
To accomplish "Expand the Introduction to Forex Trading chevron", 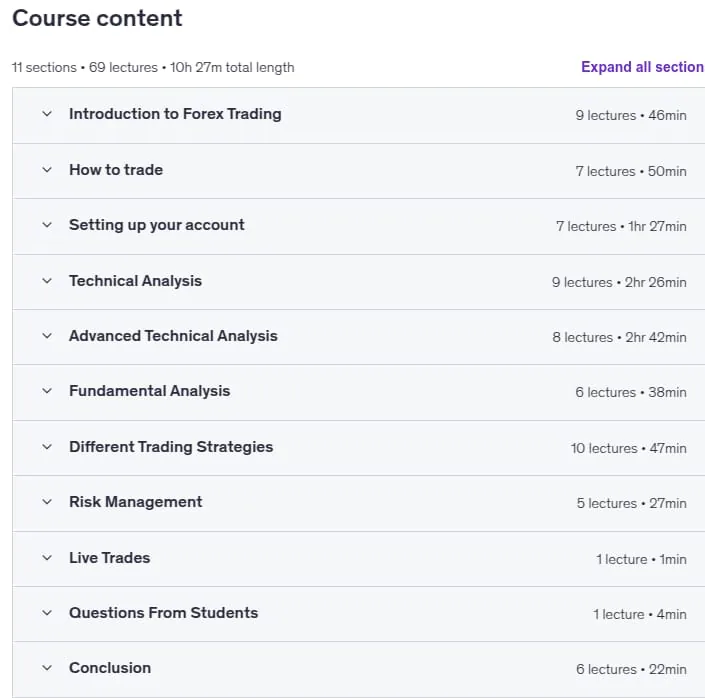I will tap(47, 114).
